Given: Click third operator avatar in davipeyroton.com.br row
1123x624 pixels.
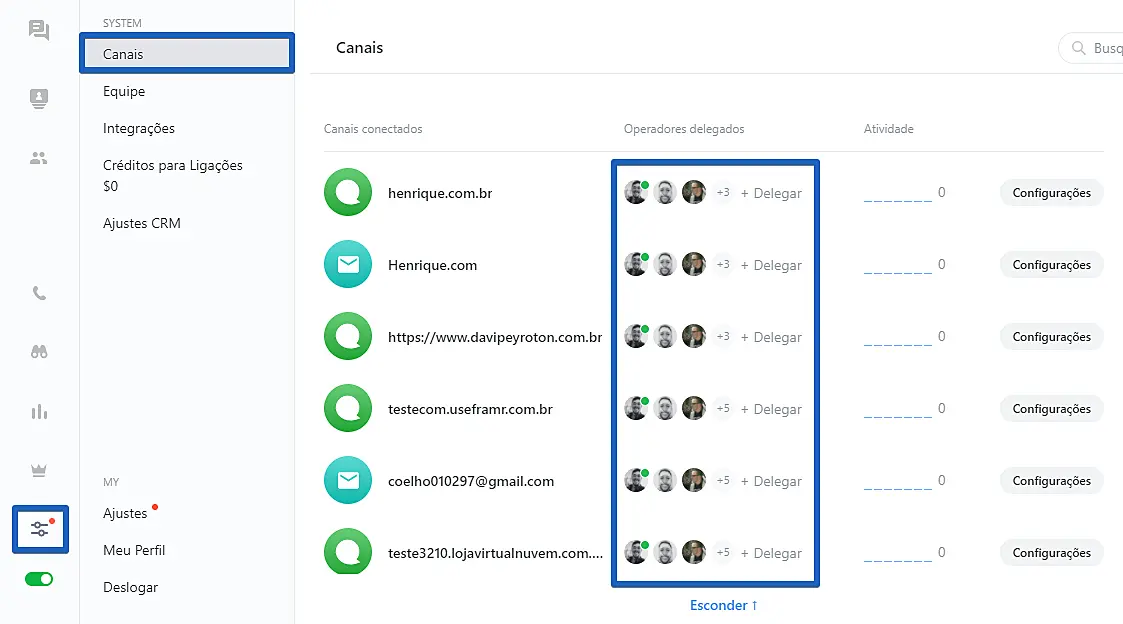Looking at the screenshot, I should tap(694, 336).
